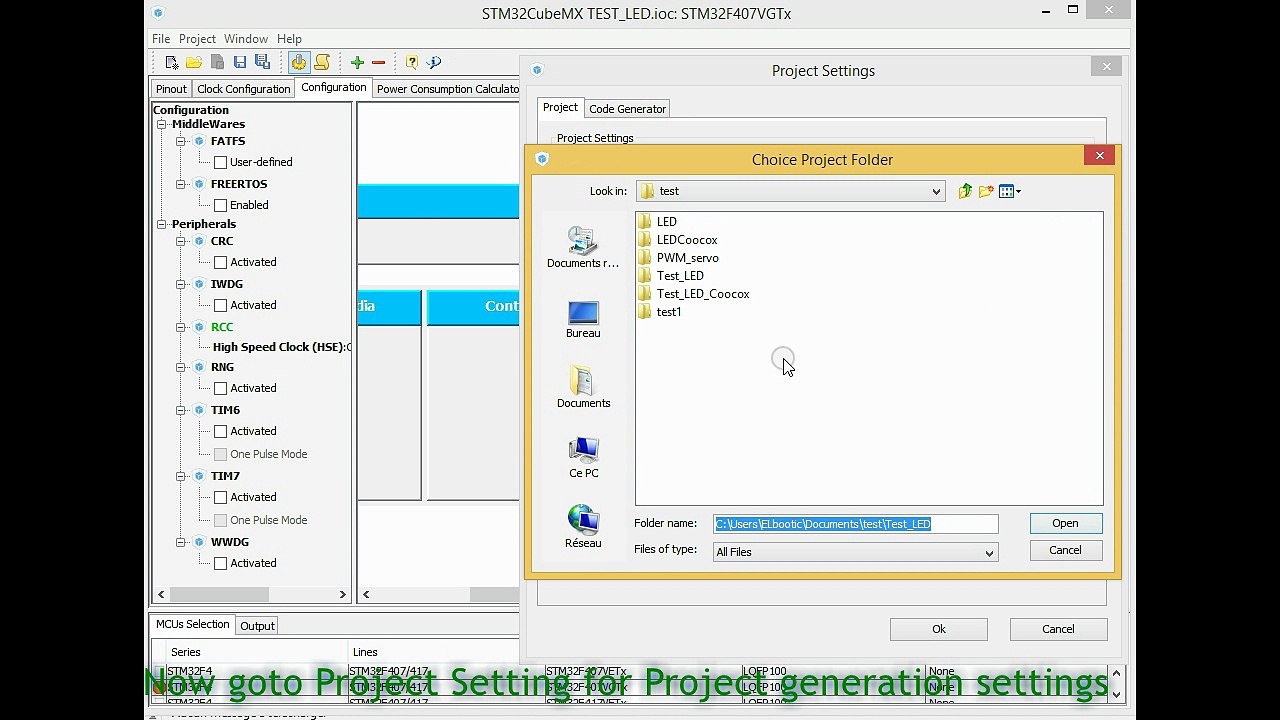This screenshot has width=1280, height=720.
Task: Click the Folder name input field
Action: (x=855, y=524)
